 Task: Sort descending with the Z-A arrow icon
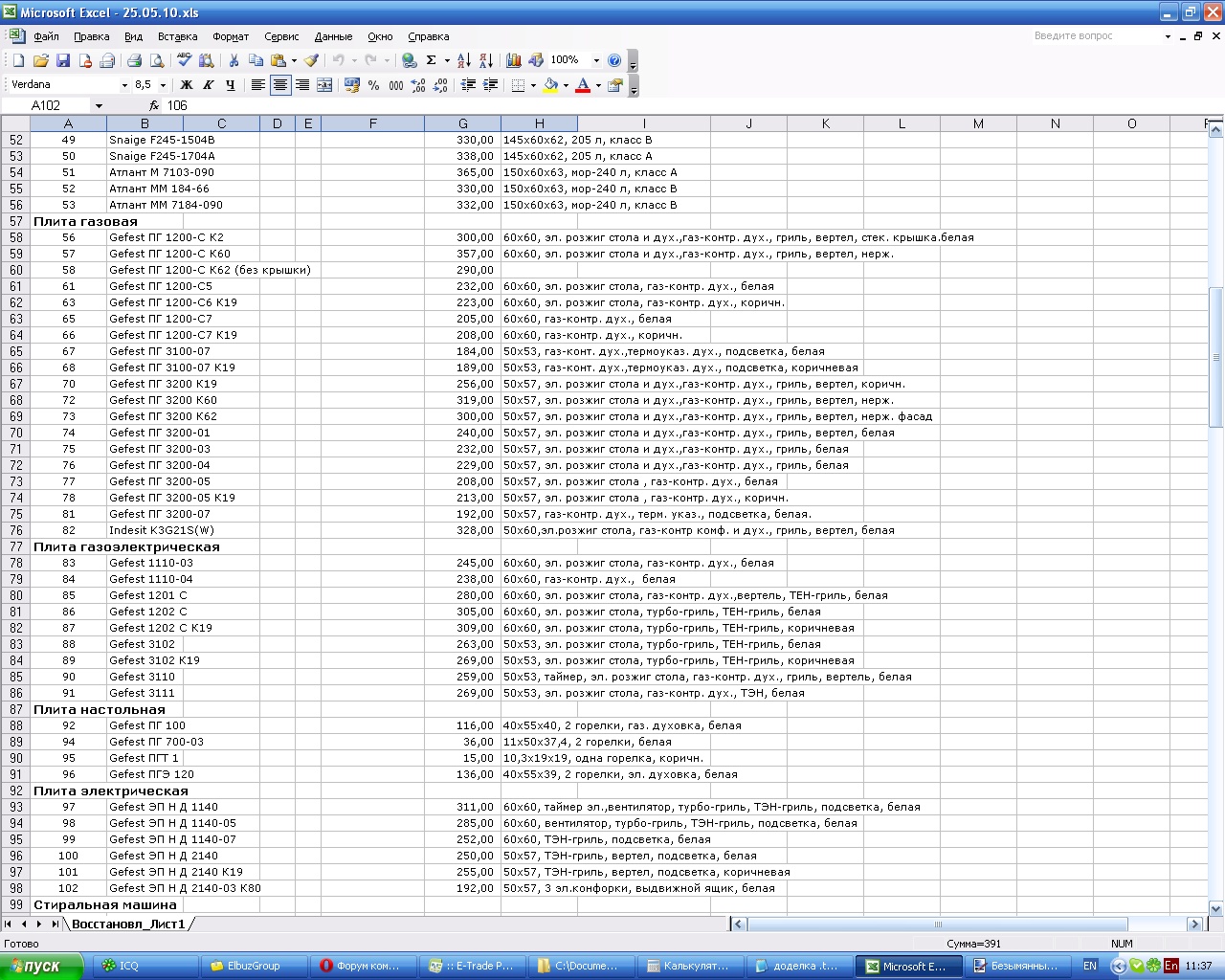[486, 60]
